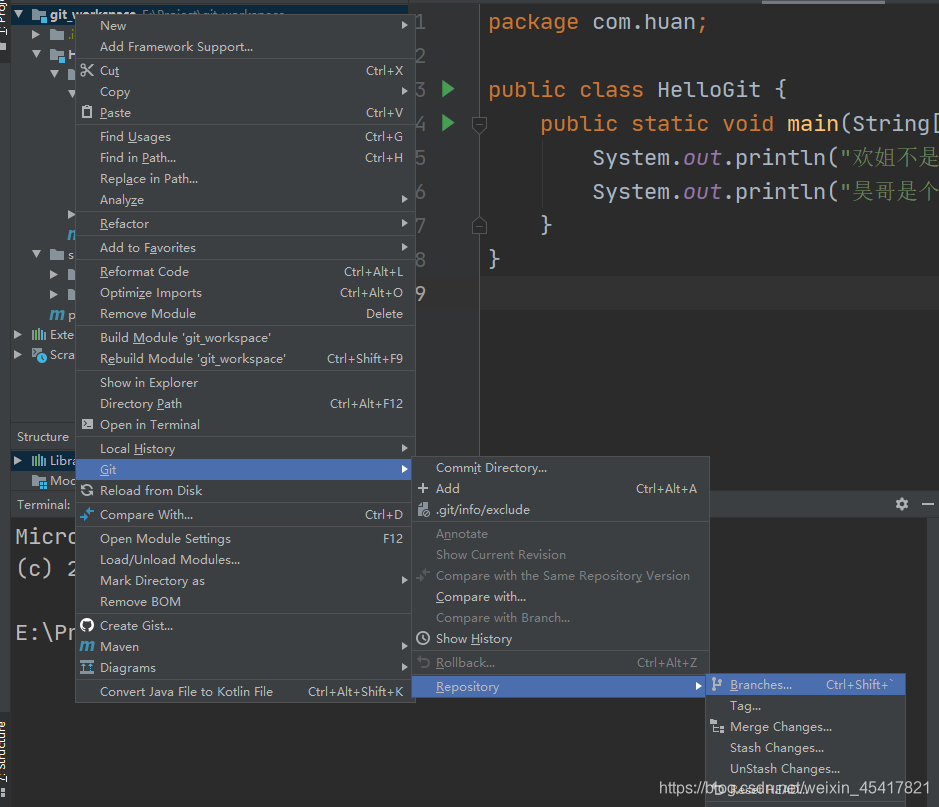Image resolution: width=939 pixels, height=807 pixels.
Task: Expand Libraries node in Structure panel
Action: click(18, 460)
